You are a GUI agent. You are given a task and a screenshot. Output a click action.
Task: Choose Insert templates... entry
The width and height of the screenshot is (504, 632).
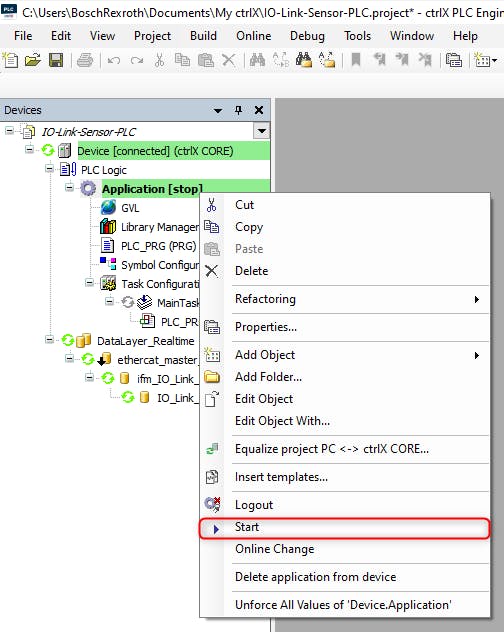[x=345, y=477]
